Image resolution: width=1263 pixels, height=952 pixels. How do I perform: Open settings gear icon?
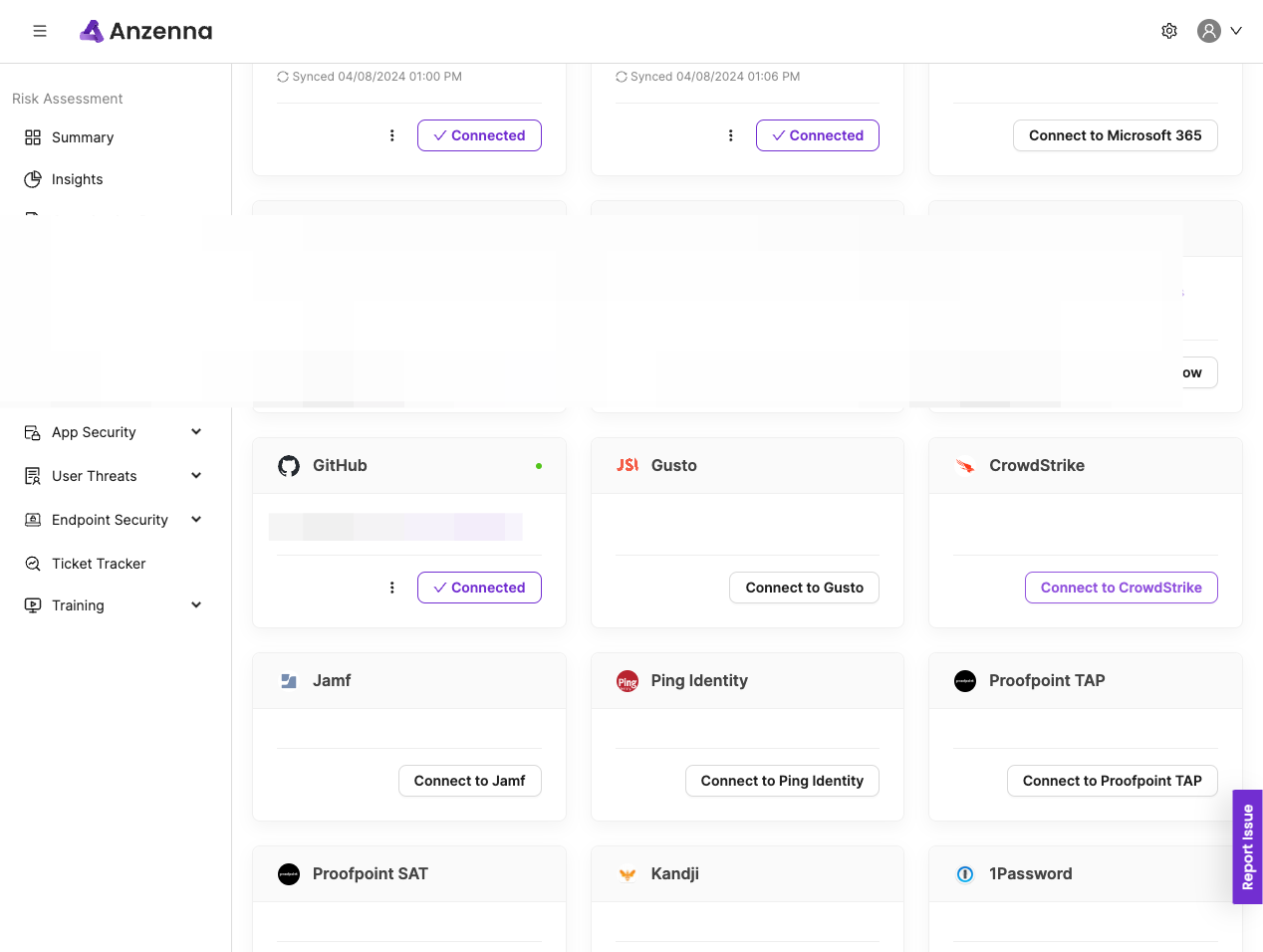coord(1169,31)
